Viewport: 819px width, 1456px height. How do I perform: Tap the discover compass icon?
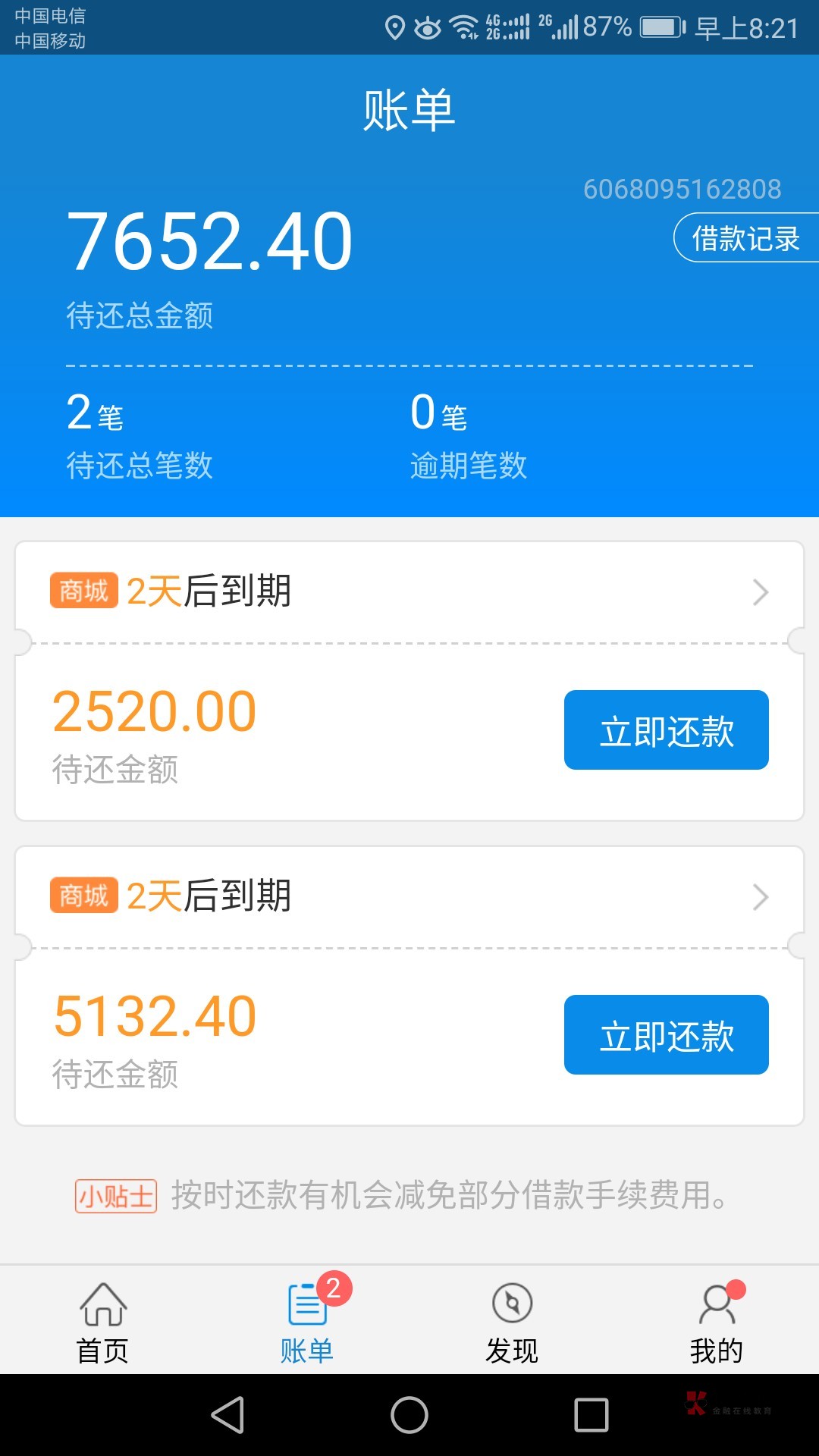click(512, 1304)
